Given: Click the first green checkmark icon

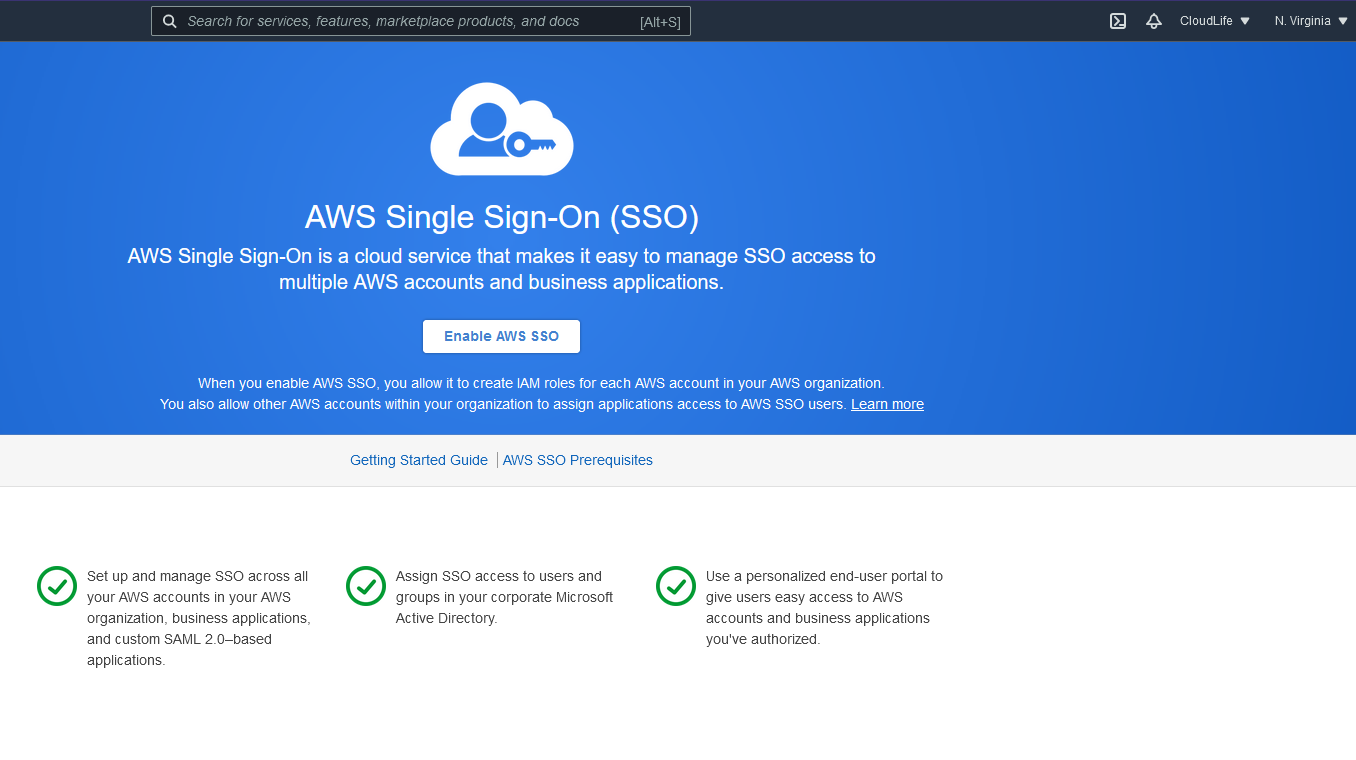Looking at the screenshot, I should tap(57, 586).
